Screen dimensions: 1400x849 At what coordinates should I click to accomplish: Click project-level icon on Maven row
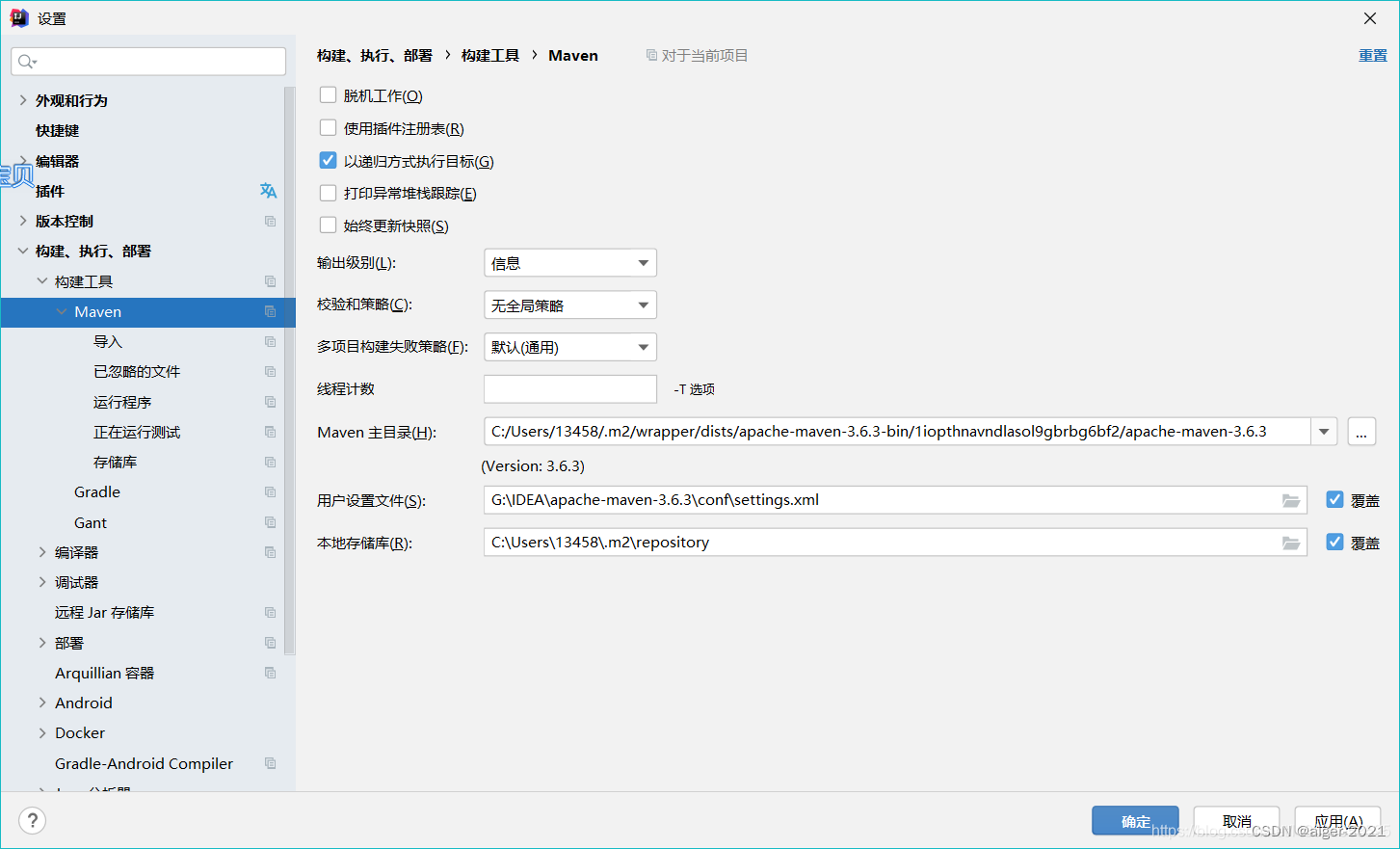pos(271,312)
